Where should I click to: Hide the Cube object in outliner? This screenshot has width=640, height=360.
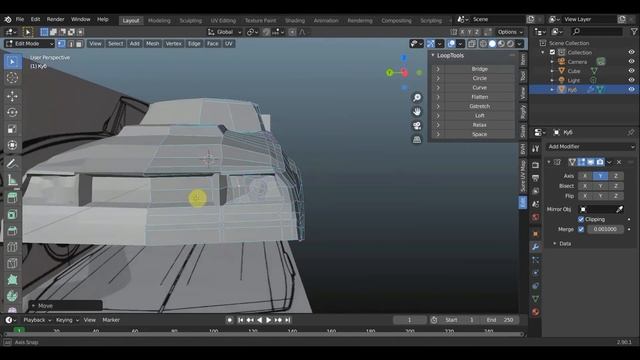[631, 71]
